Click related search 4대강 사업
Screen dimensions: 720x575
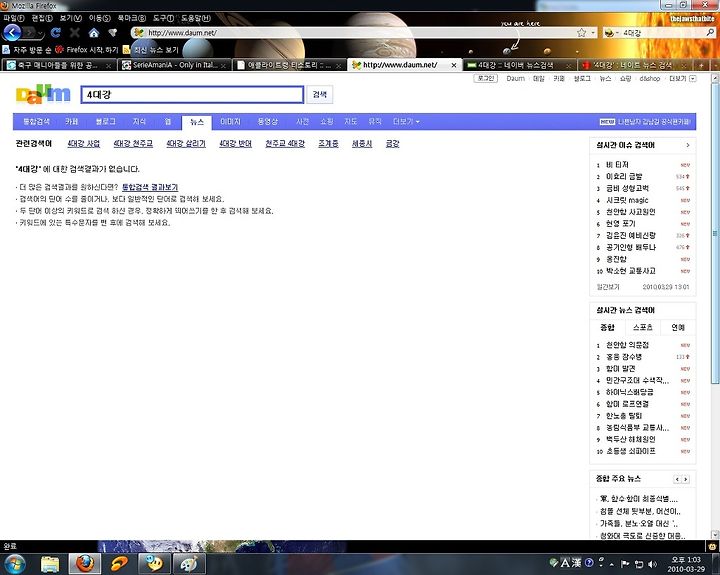tap(84, 144)
